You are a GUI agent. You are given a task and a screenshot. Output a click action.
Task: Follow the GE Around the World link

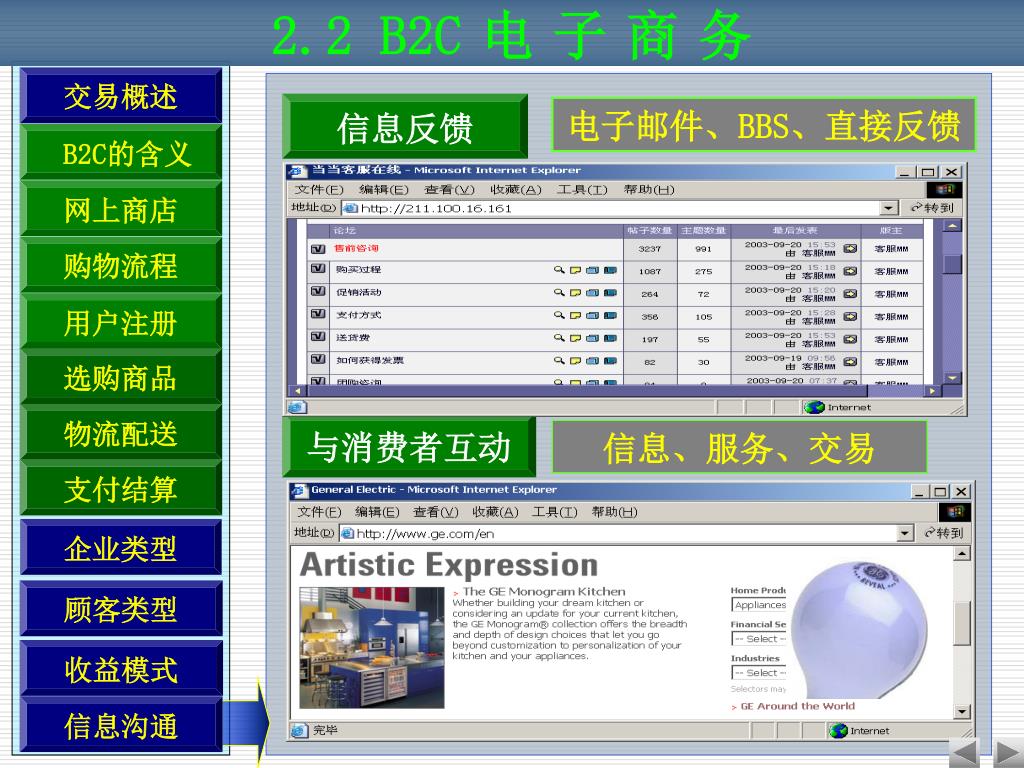tap(797, 706)
